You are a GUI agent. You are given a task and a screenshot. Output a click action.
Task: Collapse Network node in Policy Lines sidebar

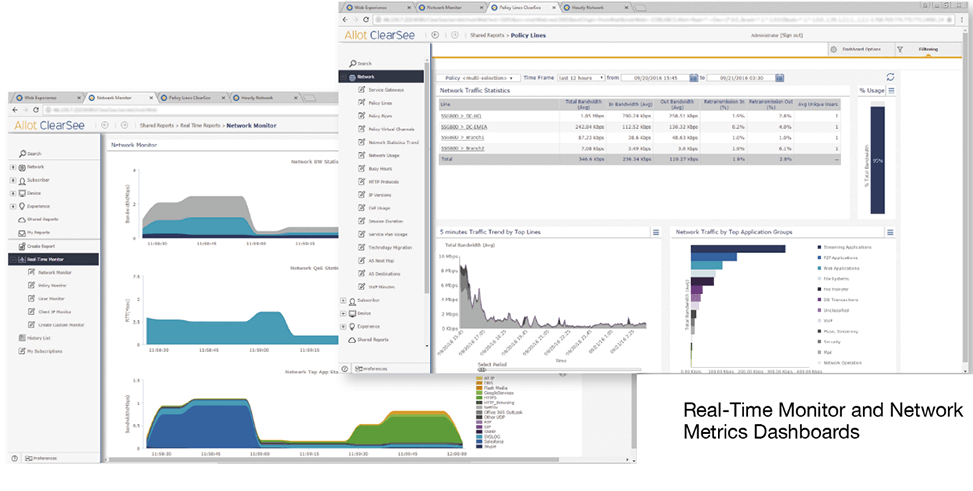coord(343,77)
